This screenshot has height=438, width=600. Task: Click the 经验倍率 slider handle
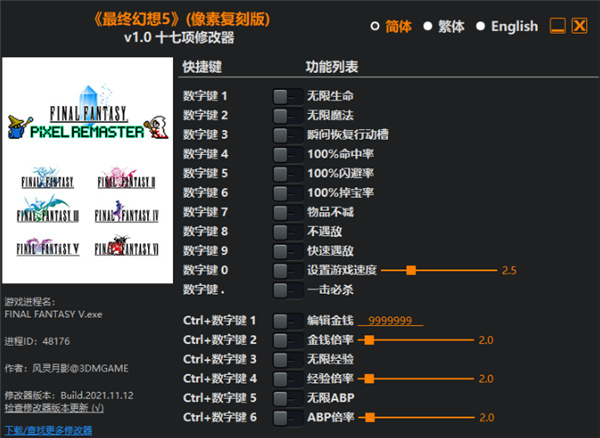coord(369,379)
